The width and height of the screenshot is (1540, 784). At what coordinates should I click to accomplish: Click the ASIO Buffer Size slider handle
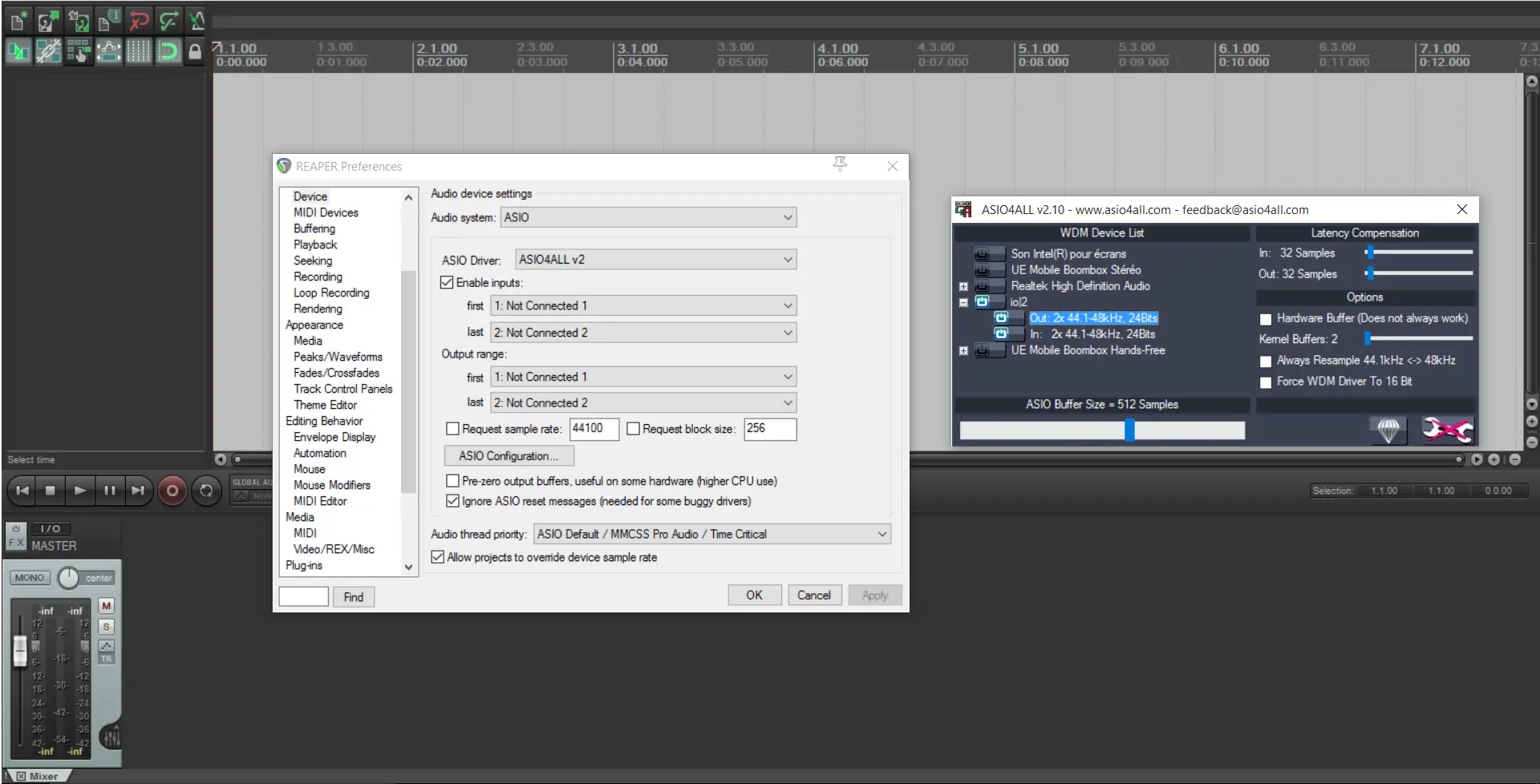pos(1129,430)
